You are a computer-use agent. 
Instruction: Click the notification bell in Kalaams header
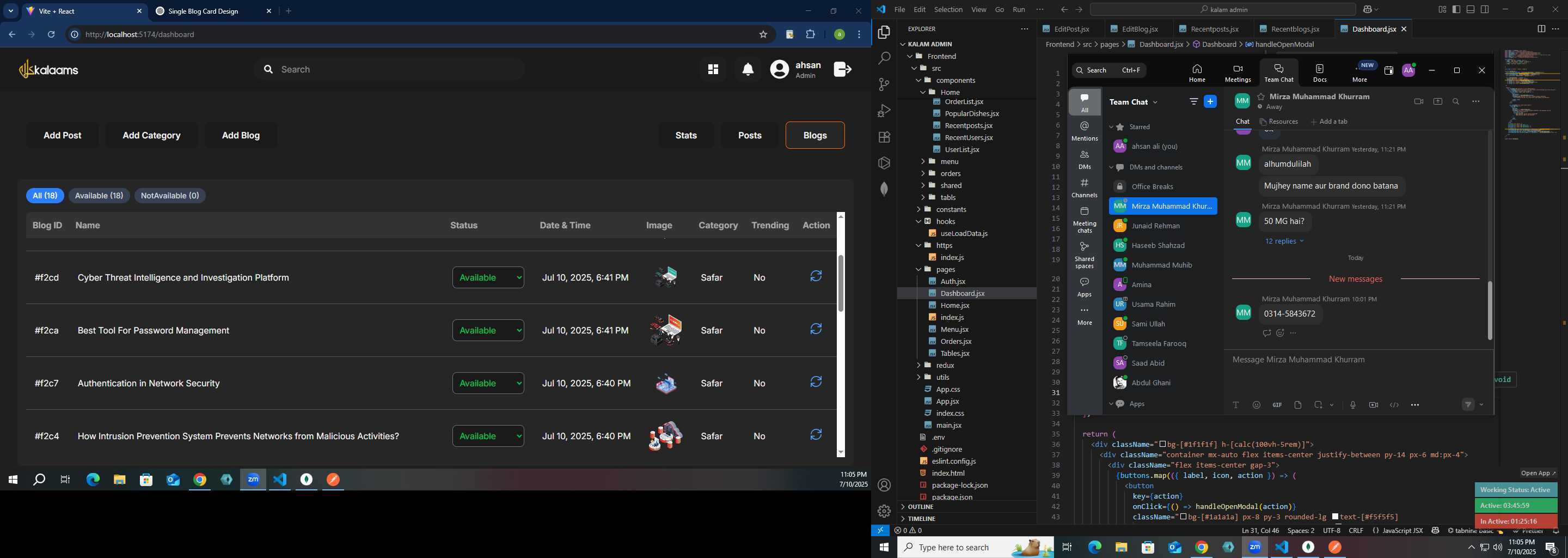point(748,69)
